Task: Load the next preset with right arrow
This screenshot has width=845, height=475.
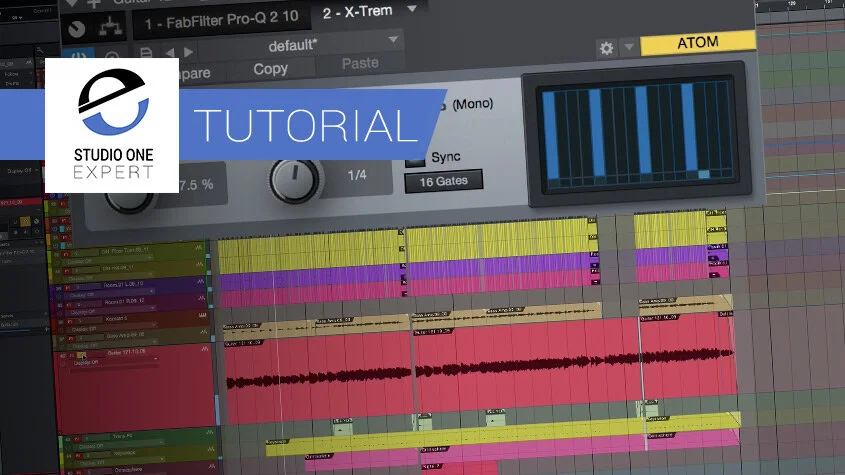Action: pos(188,52)
